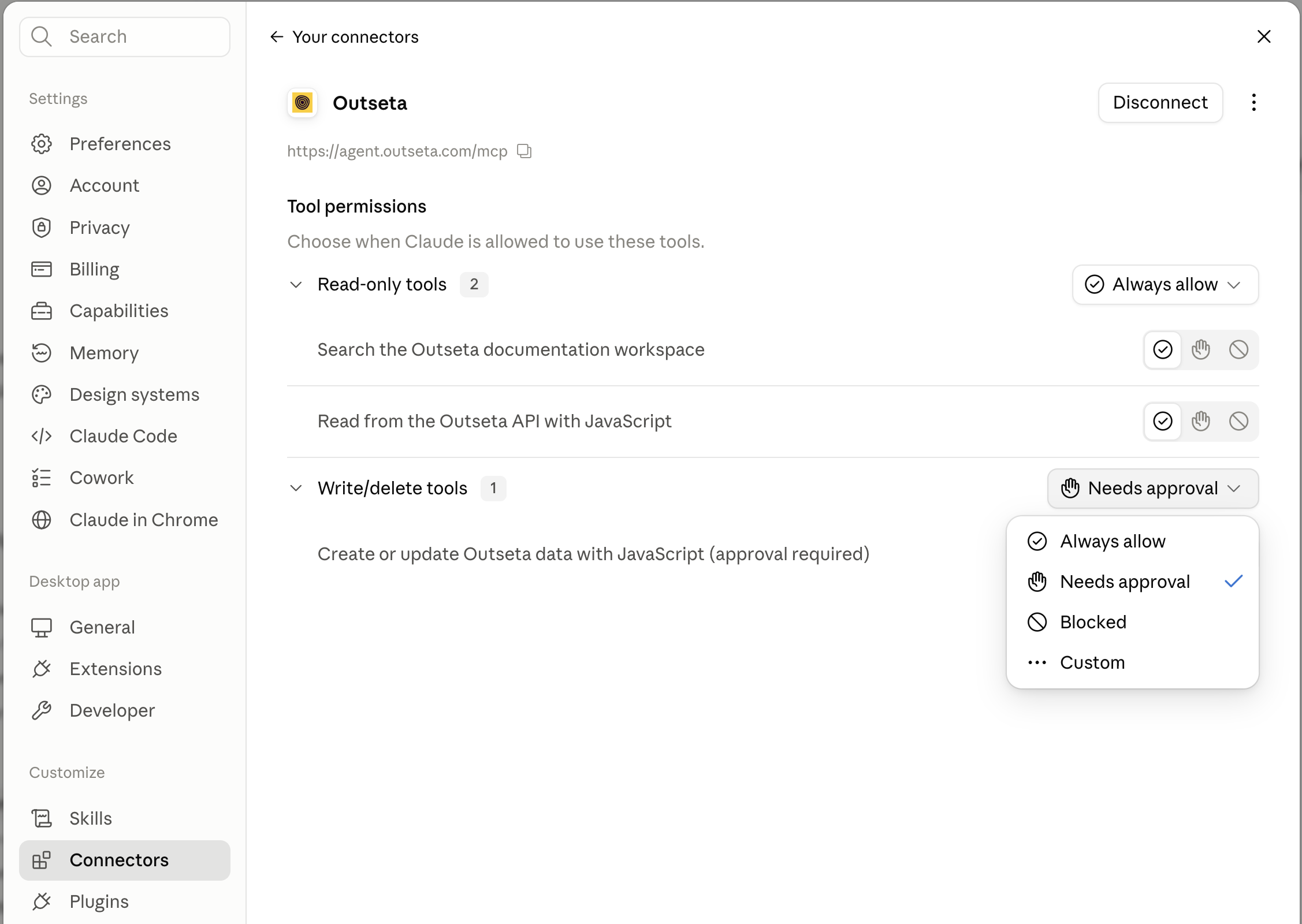The image size is (1302, 924).
Task: Click the Claude in Chrome globe icon
Action: click(42, 520)
